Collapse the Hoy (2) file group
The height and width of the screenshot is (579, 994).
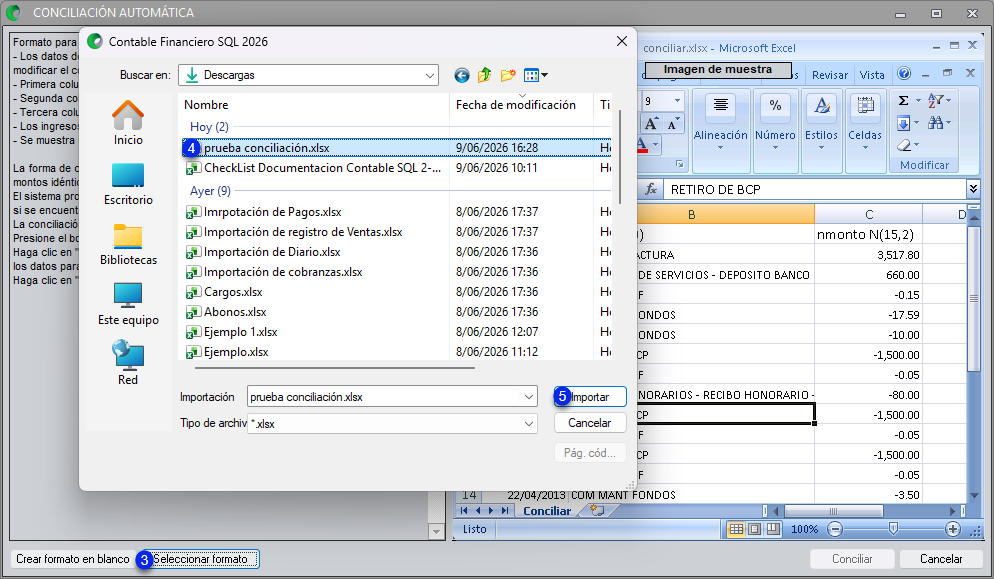tap(209, 127)
